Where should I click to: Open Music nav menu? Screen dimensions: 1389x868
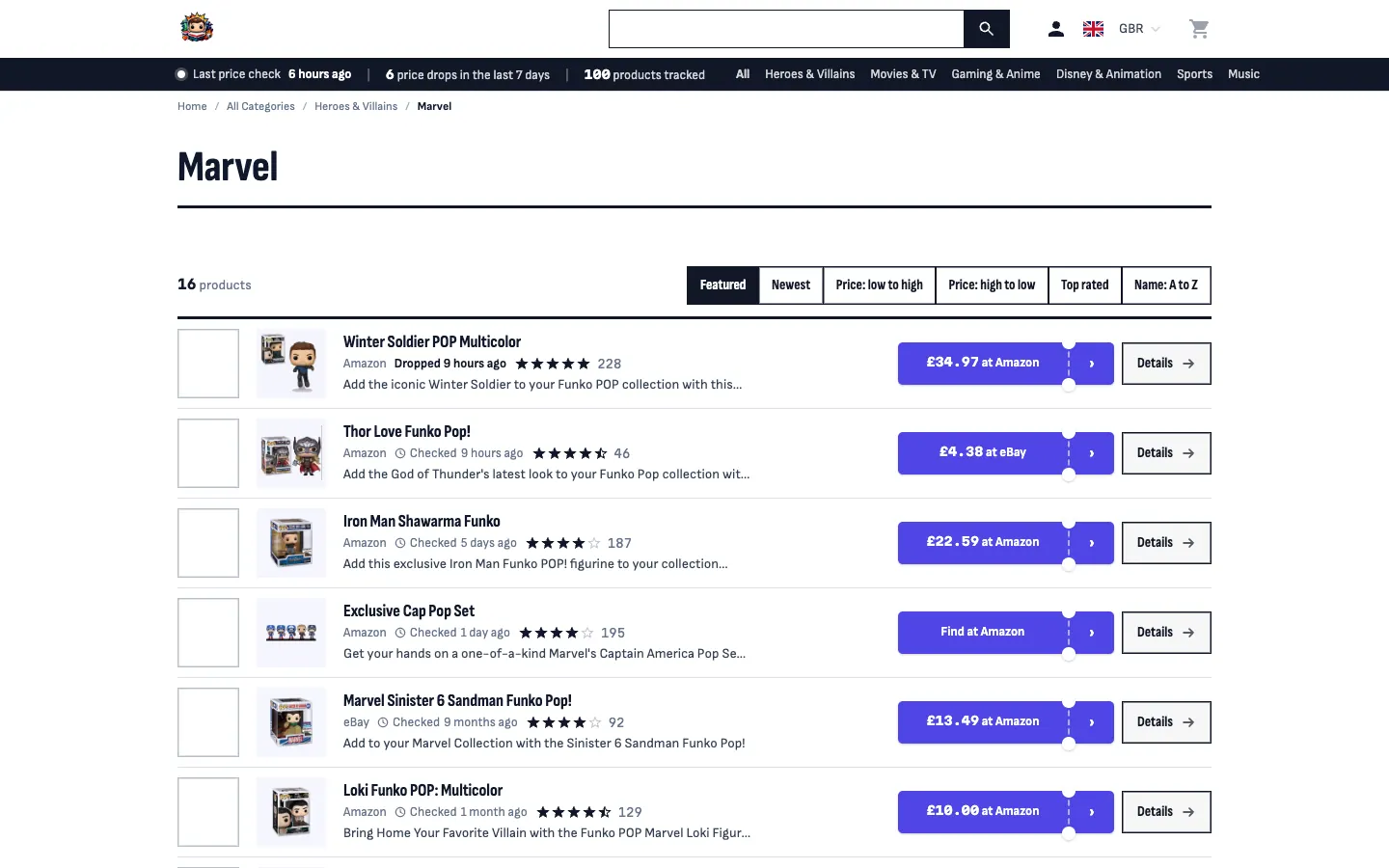click(x=1243, y=74)
